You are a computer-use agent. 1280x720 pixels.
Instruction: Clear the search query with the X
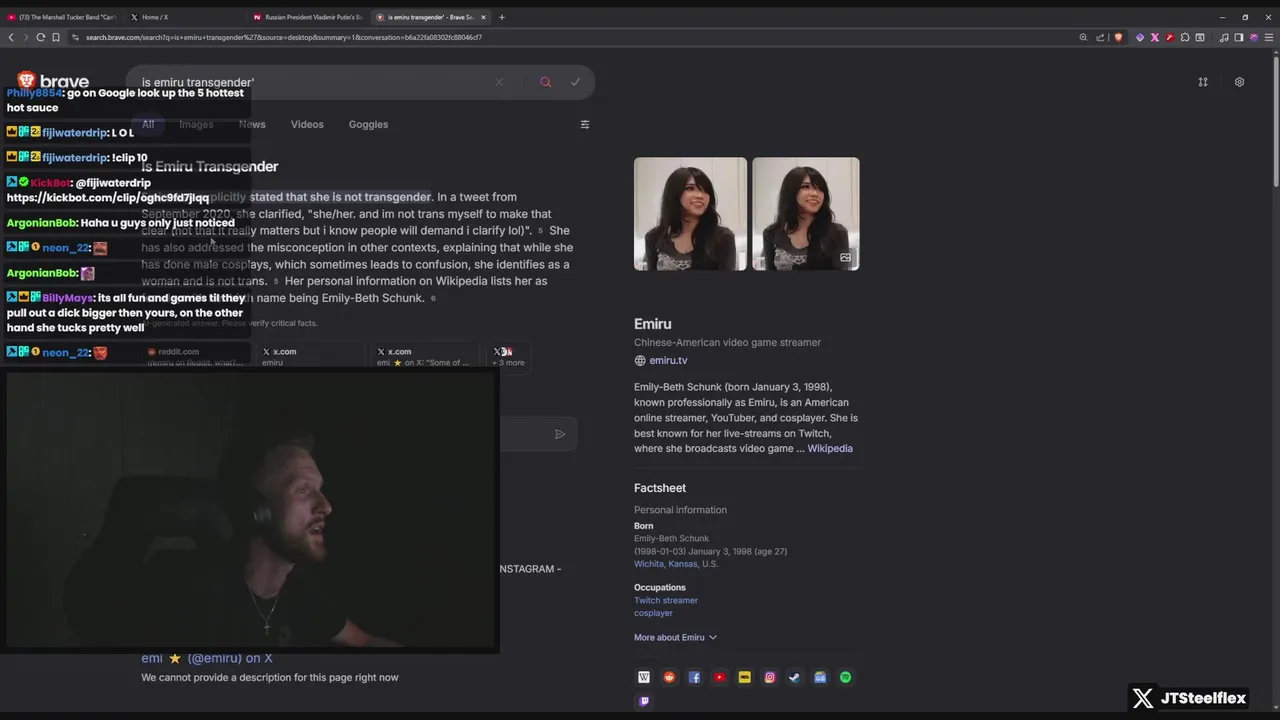[x=499, y=82]
